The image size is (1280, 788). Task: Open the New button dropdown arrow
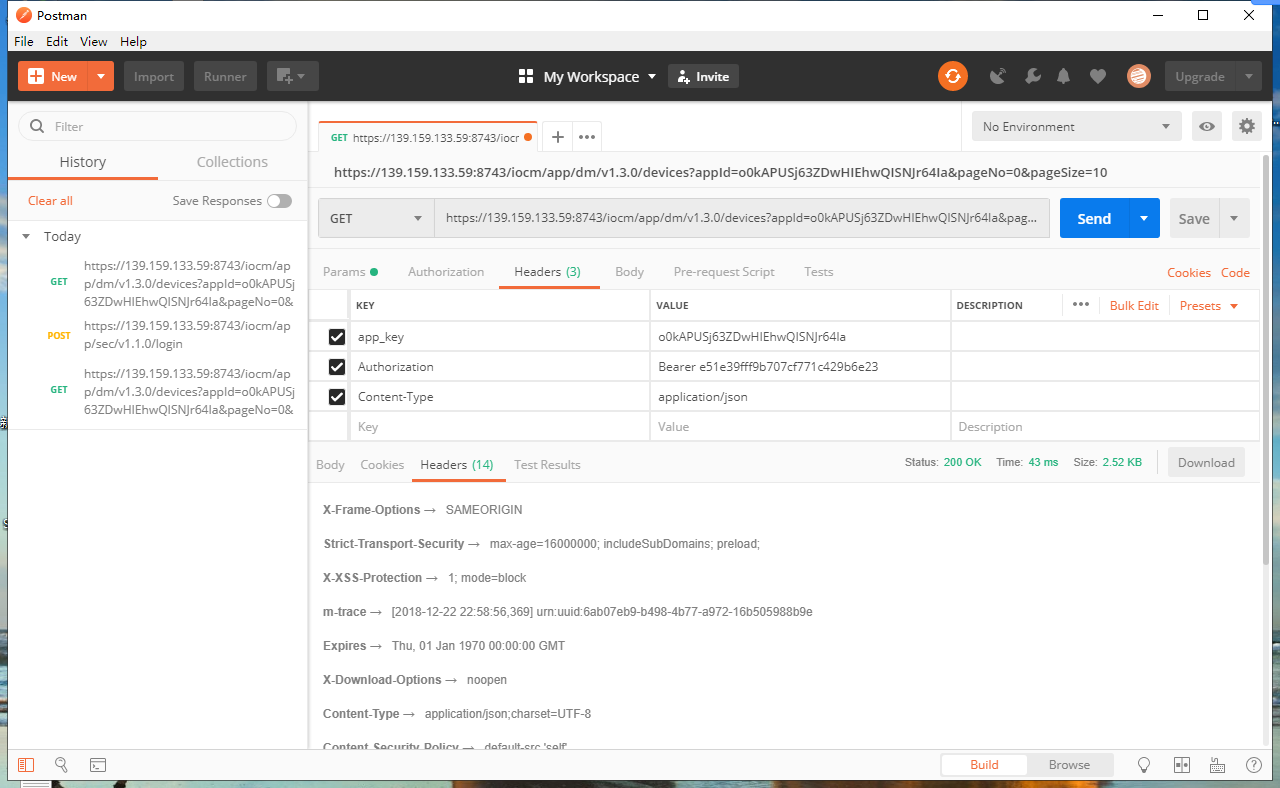click(101, 76)
